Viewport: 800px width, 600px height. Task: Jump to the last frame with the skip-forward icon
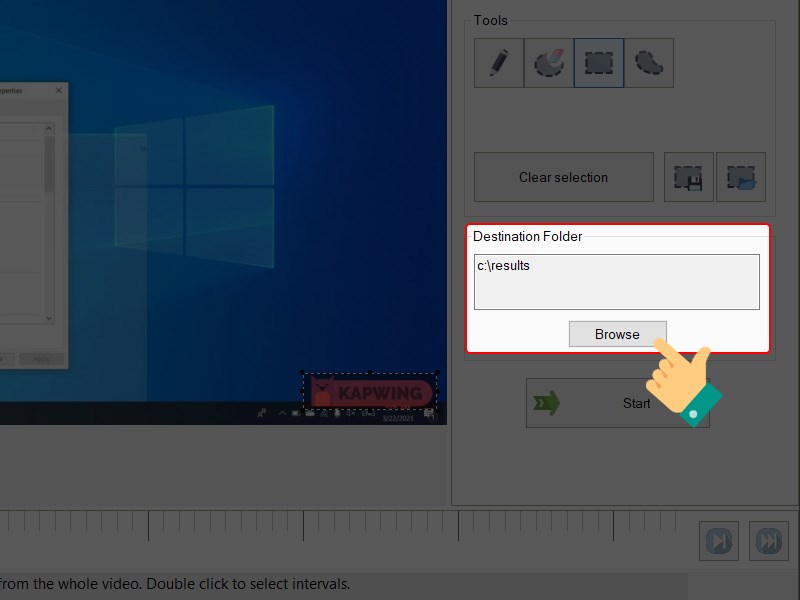pyautogui.click(x=766, y=540)
